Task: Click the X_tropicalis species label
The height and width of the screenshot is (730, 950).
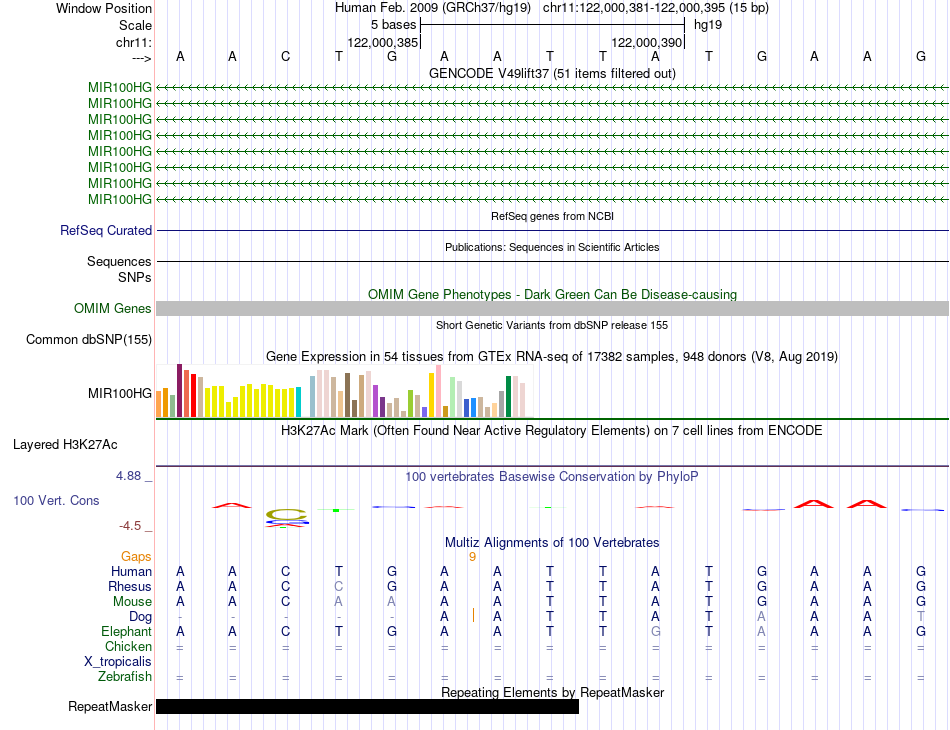Action: point(118,662)
